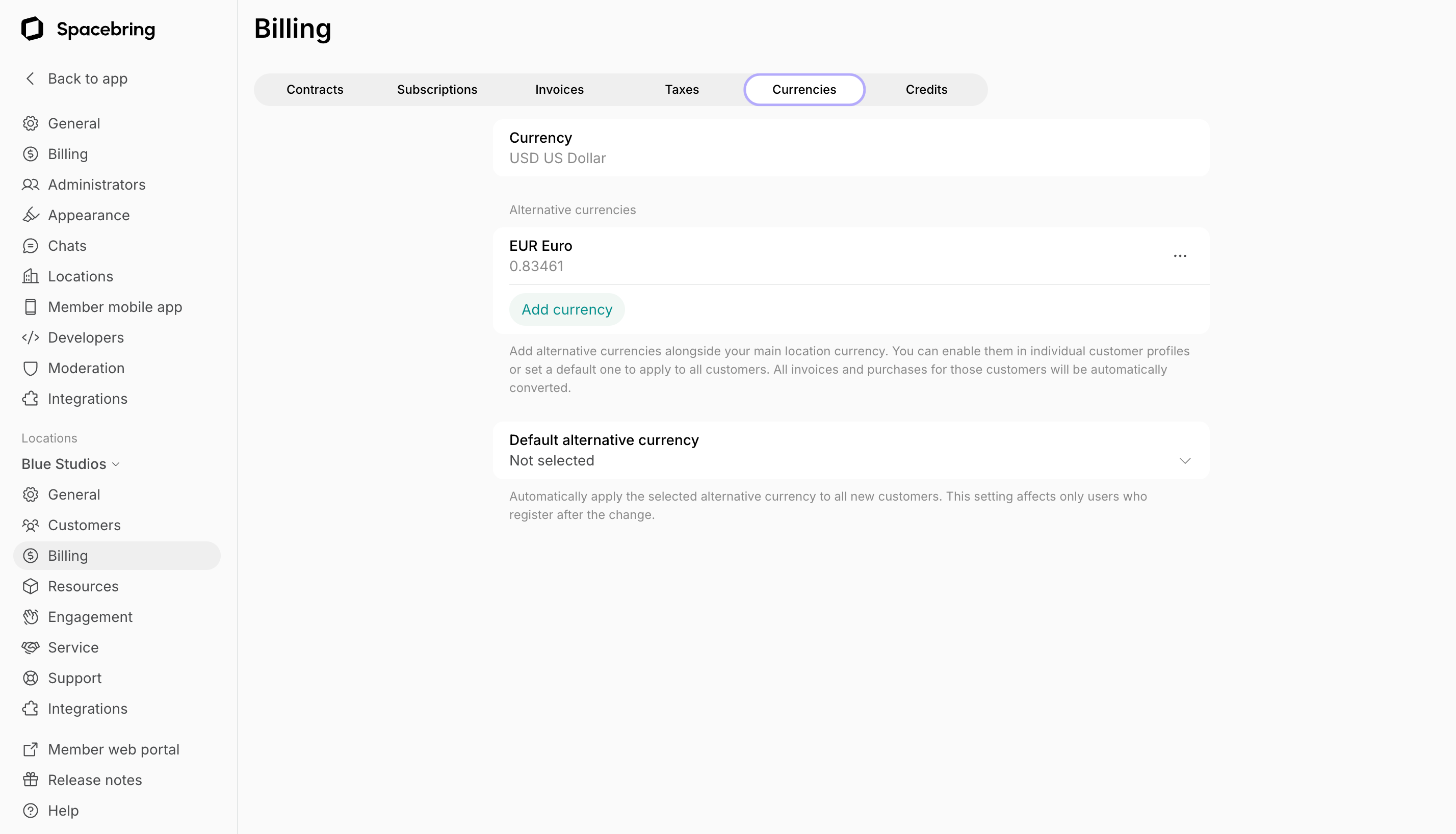Image resolution: width=1456 pixels, height=834 pixels.
Task: Go to Administrators settings label
Action: [x=97, y=185]
